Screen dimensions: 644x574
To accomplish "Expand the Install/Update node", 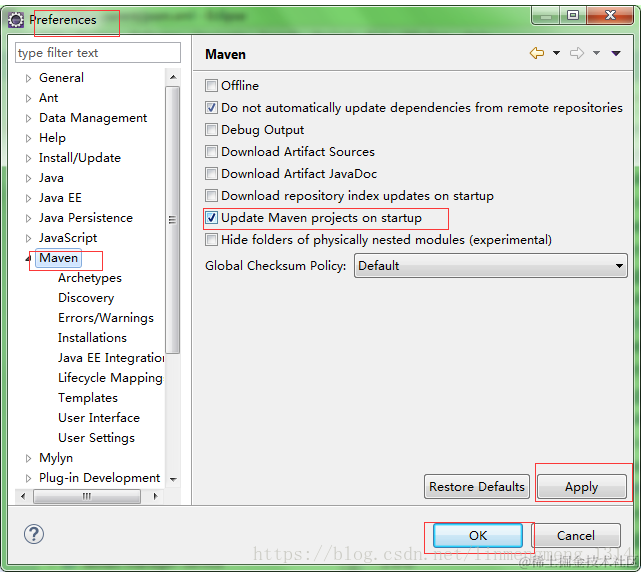I will (28, 158).
